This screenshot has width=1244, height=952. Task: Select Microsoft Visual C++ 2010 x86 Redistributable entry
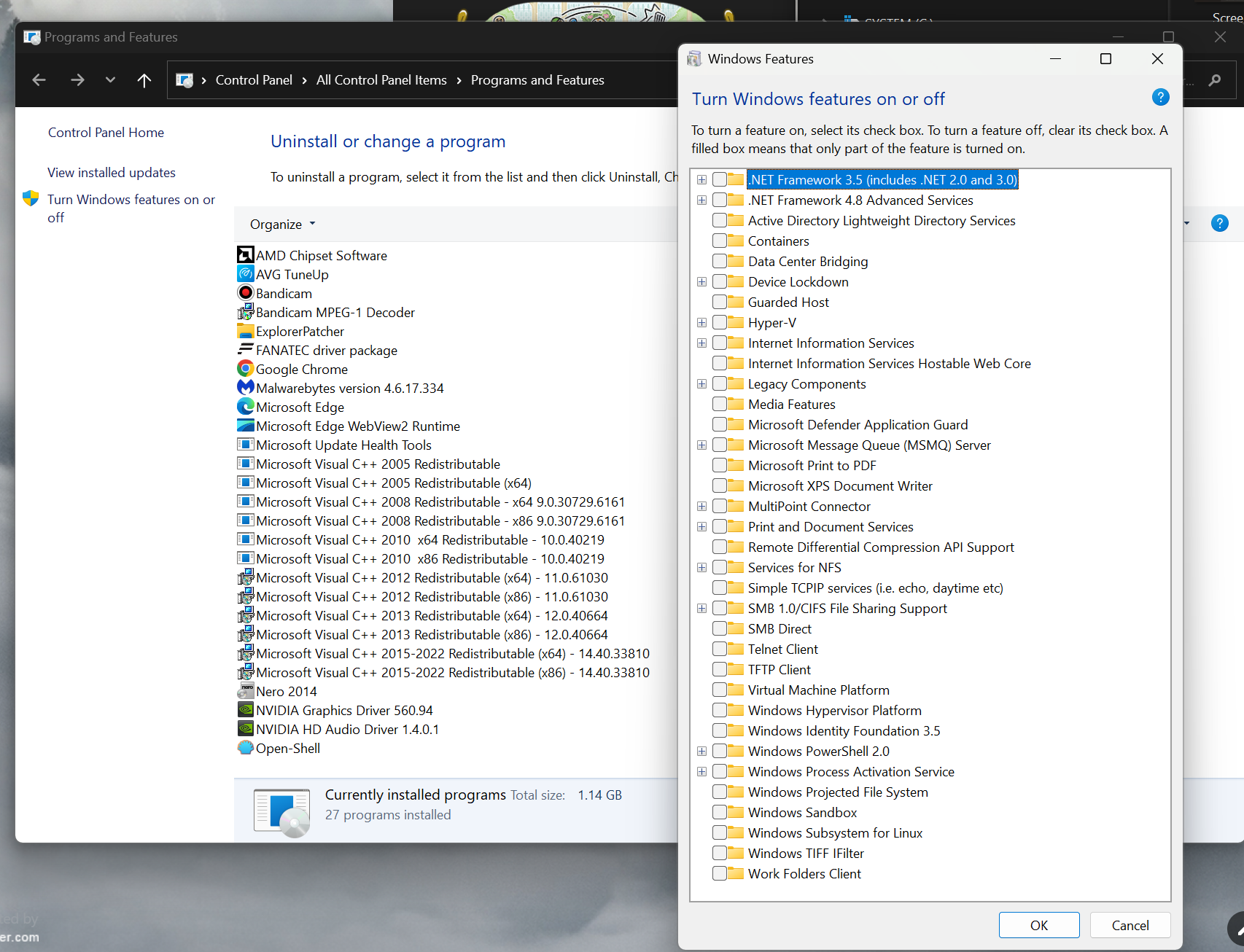430,558
